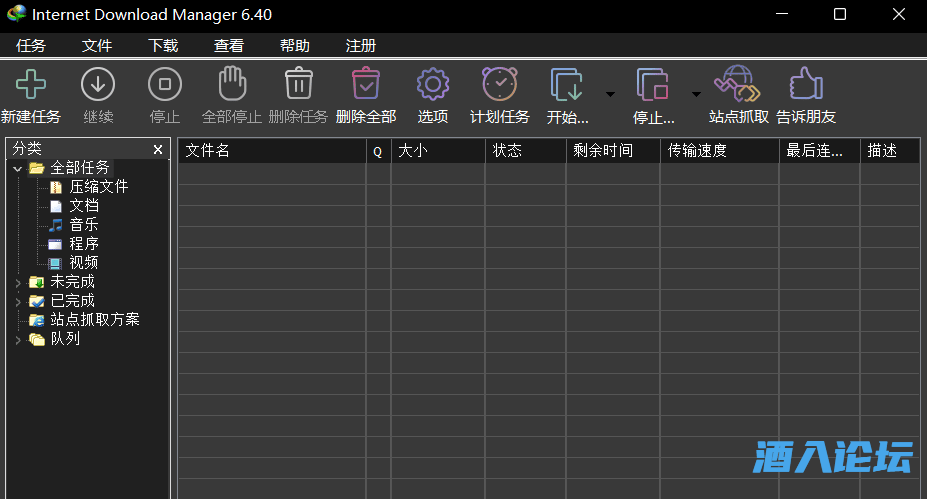Launch the 站点抓取 site grabber tool

[738, 85]
